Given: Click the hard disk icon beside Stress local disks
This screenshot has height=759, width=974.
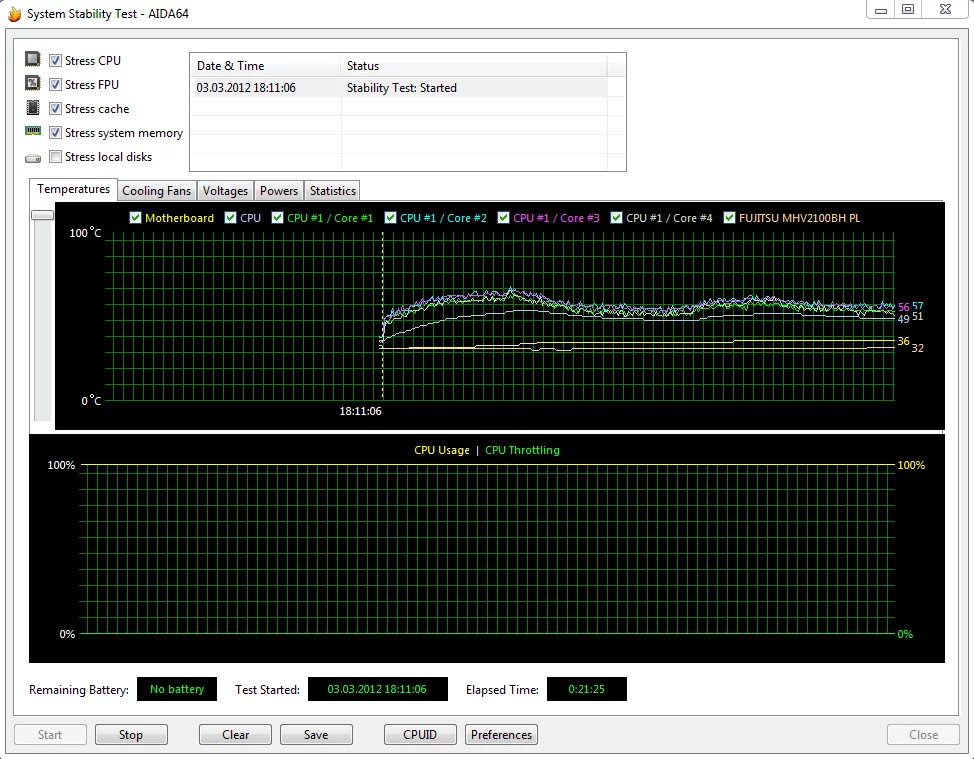Looking at the screenshot, I should coord(33,157).
